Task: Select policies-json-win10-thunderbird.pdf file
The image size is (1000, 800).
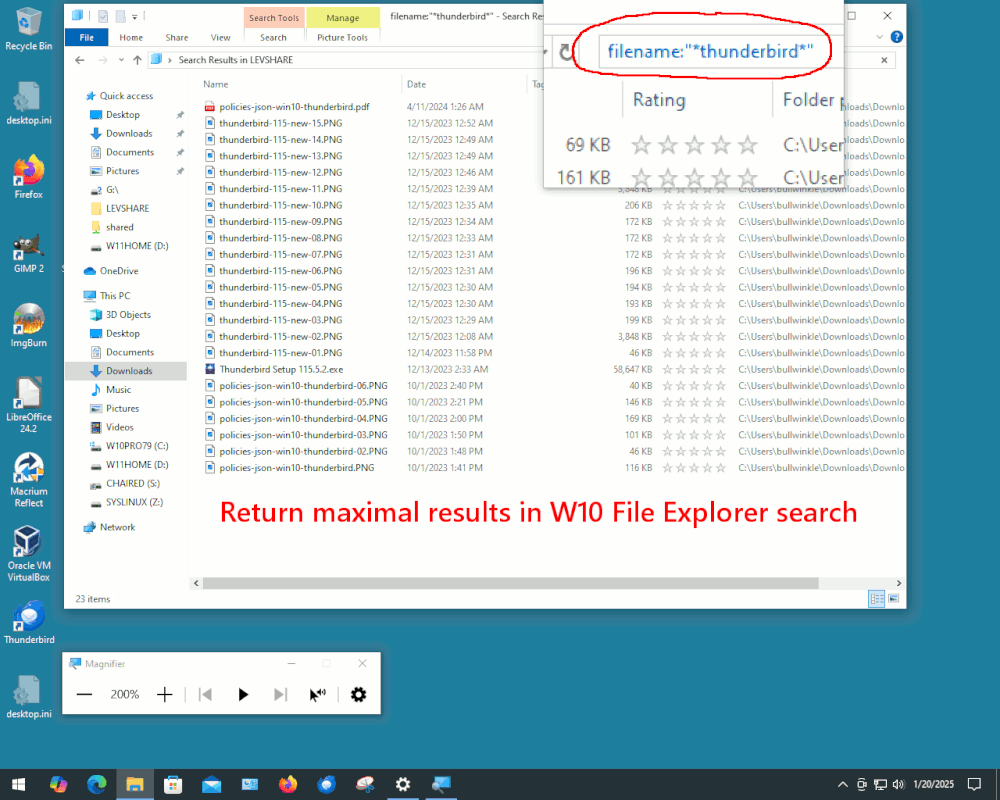Action: coord(294,107)
